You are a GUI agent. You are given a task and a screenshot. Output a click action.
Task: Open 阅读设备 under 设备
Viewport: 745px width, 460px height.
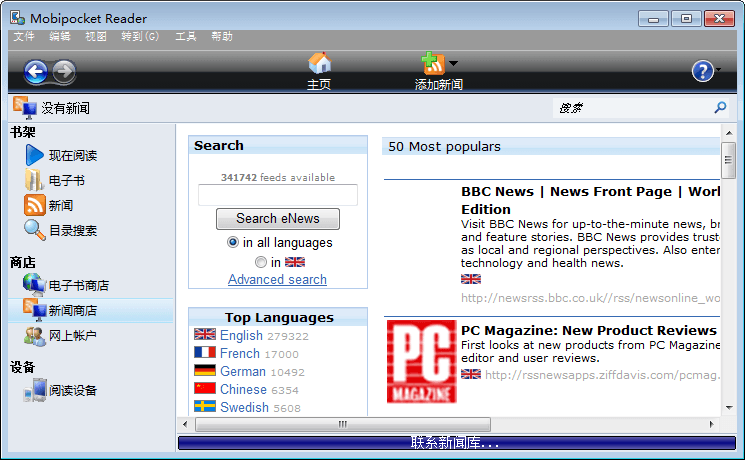click(x=73, y=391)
